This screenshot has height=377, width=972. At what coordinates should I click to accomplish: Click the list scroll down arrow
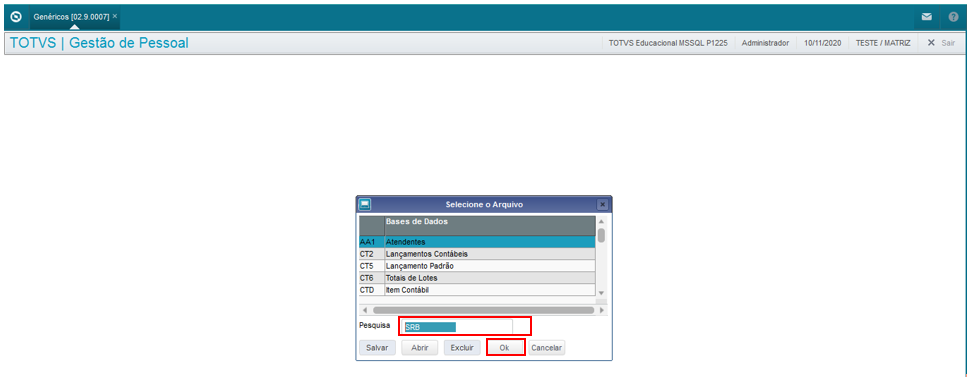click(601, 293)
